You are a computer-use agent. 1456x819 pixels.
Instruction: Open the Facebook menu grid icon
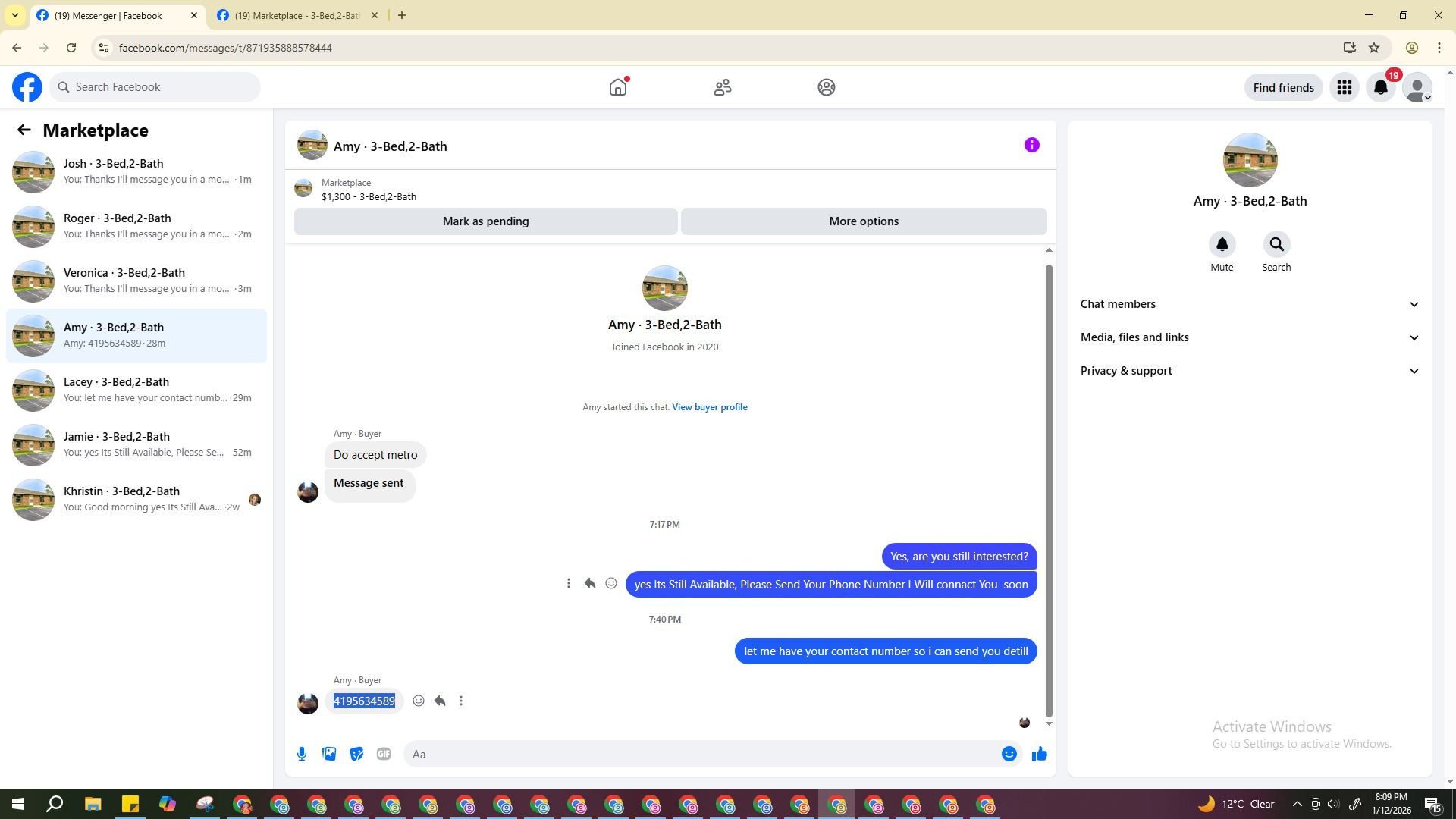pyautogui.click(x=1345, y=87)
